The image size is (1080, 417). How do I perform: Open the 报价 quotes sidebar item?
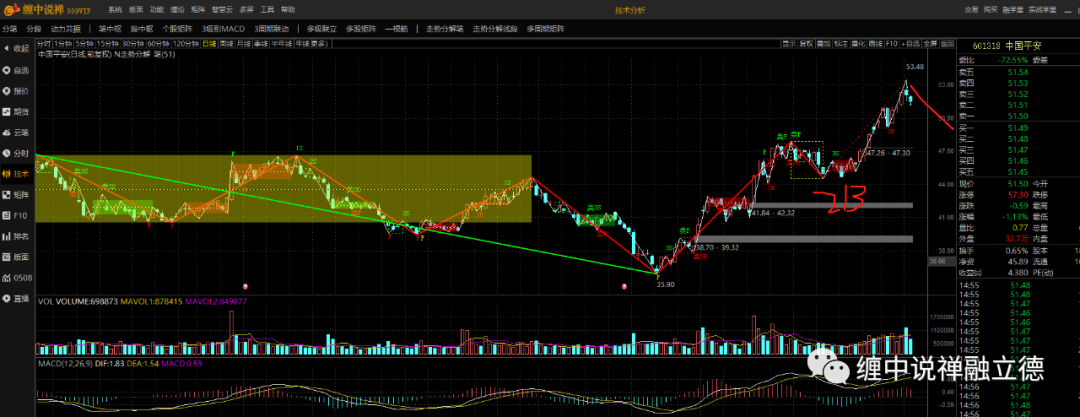tap(17, 90)
